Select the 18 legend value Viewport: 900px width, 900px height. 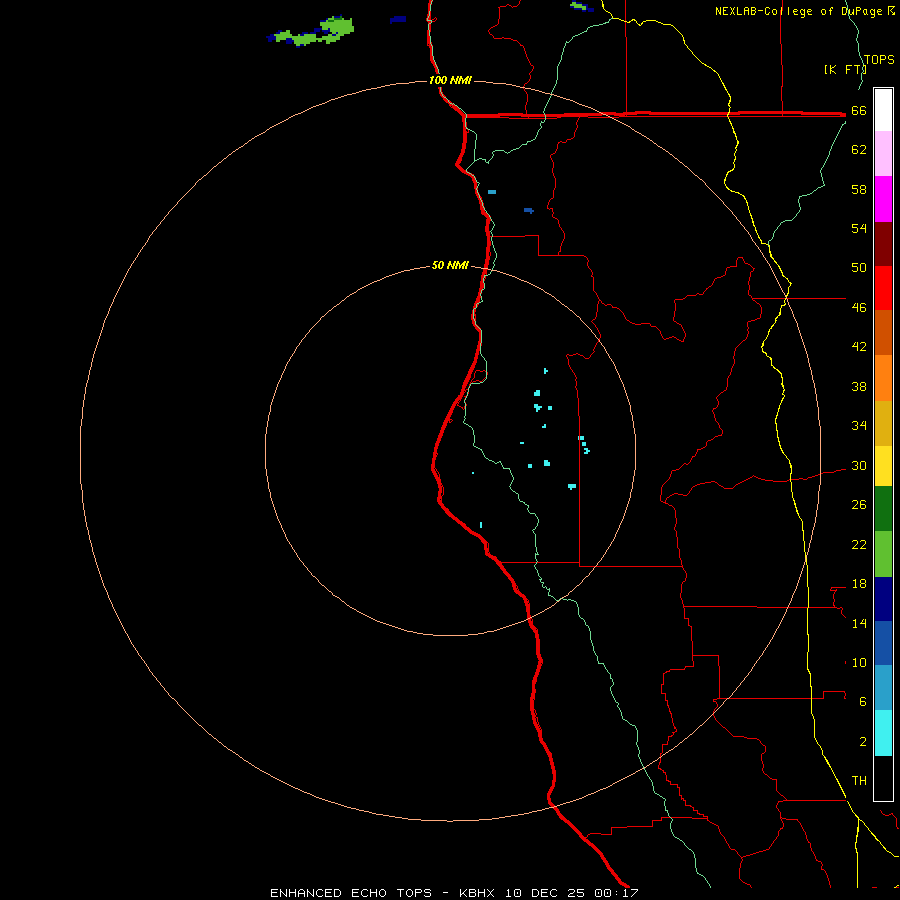tap(859, 584)
